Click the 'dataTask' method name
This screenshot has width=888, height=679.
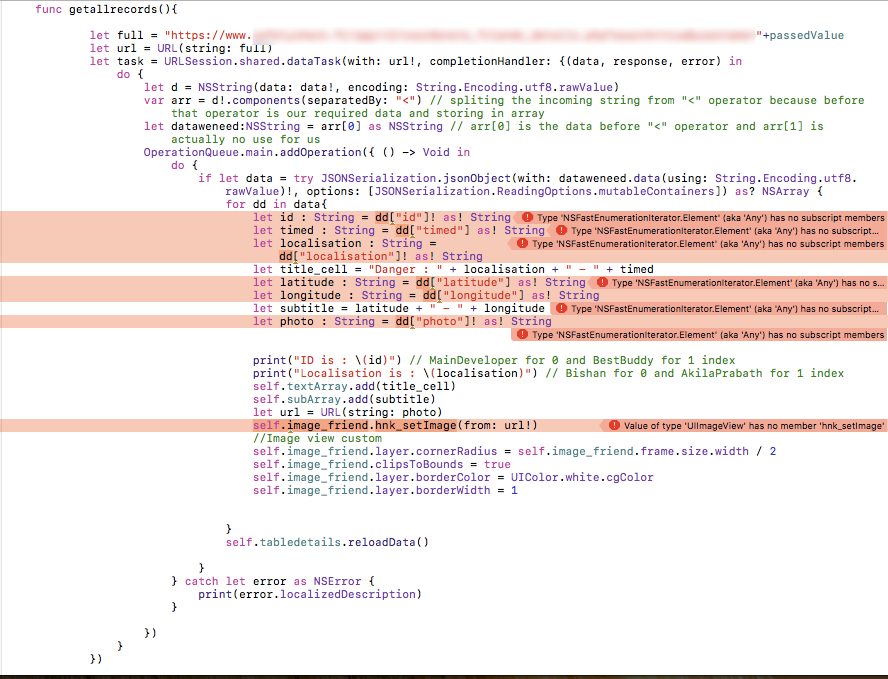point(314,61)
